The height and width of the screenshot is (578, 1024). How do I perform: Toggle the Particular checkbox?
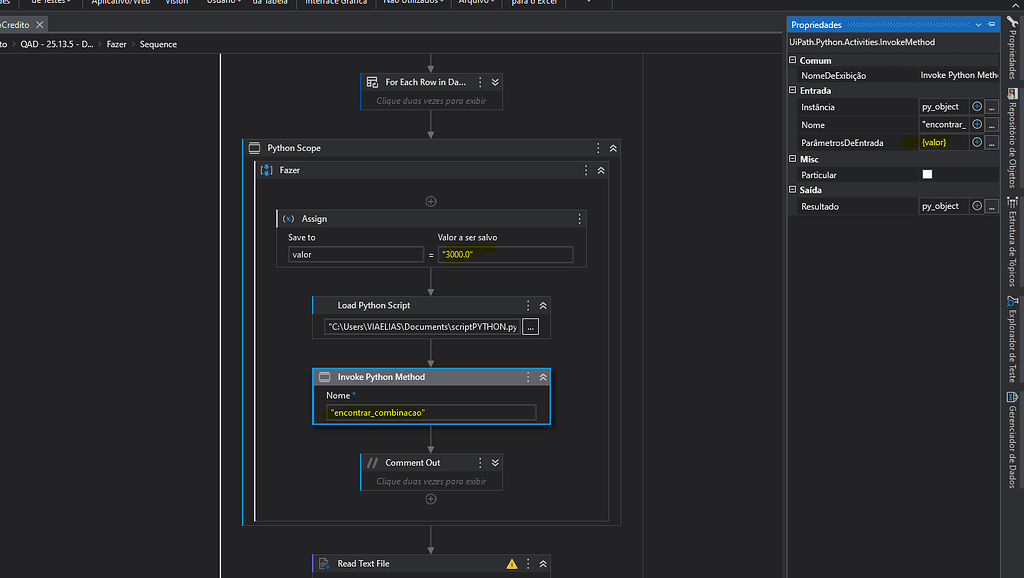927,174
